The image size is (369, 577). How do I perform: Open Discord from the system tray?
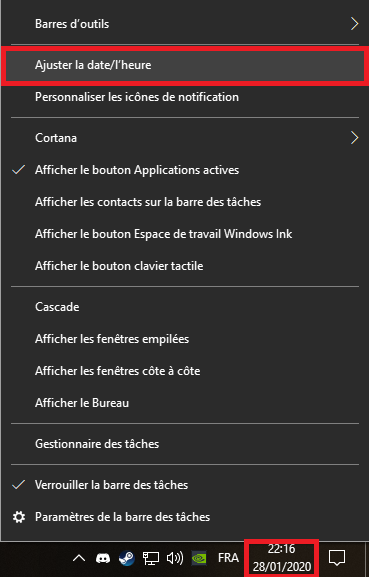coord(103,558)
